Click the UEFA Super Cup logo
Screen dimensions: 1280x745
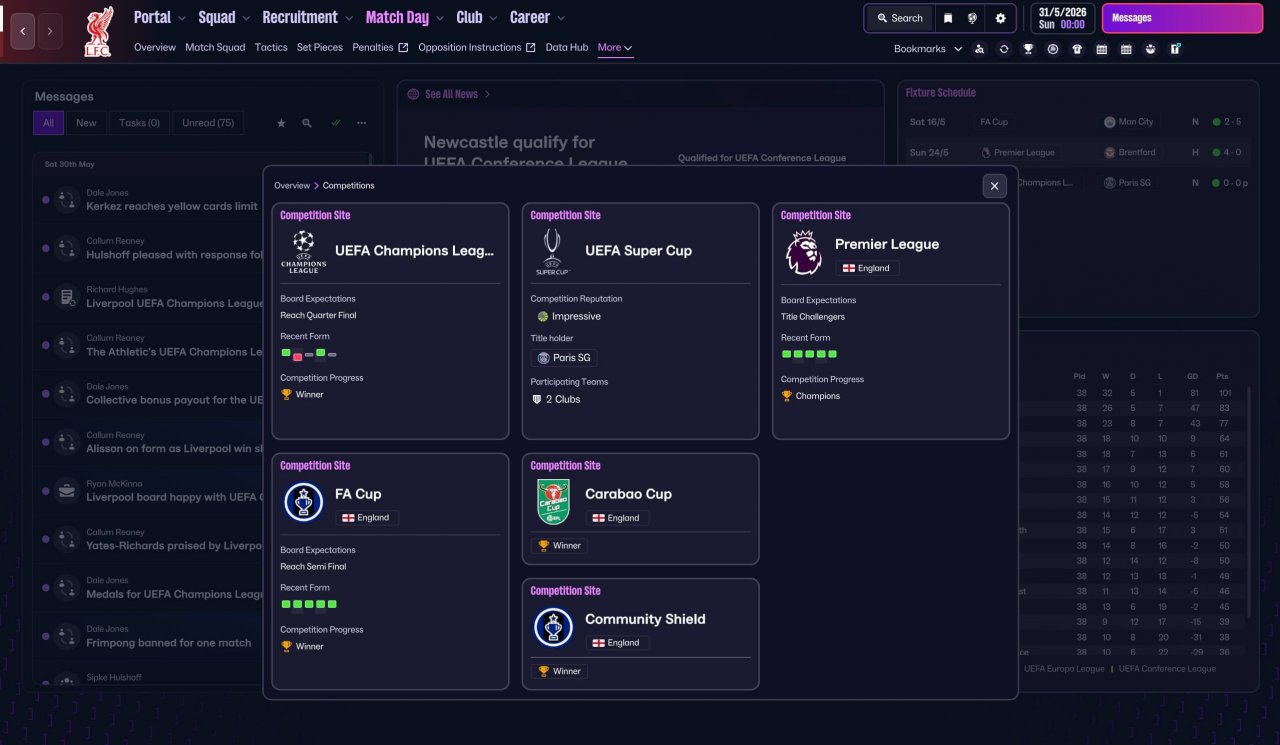tap(552, 252)
